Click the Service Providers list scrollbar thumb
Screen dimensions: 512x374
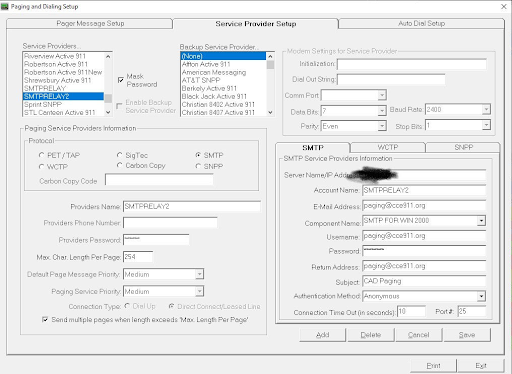click(108, 98)
